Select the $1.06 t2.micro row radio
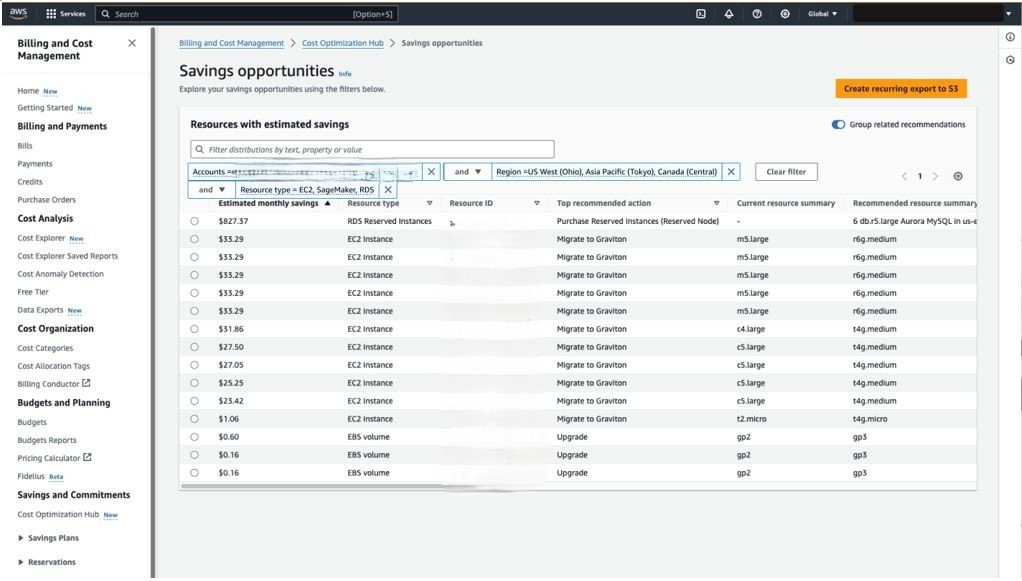The image size is (1022, 581). click(194, 419)
